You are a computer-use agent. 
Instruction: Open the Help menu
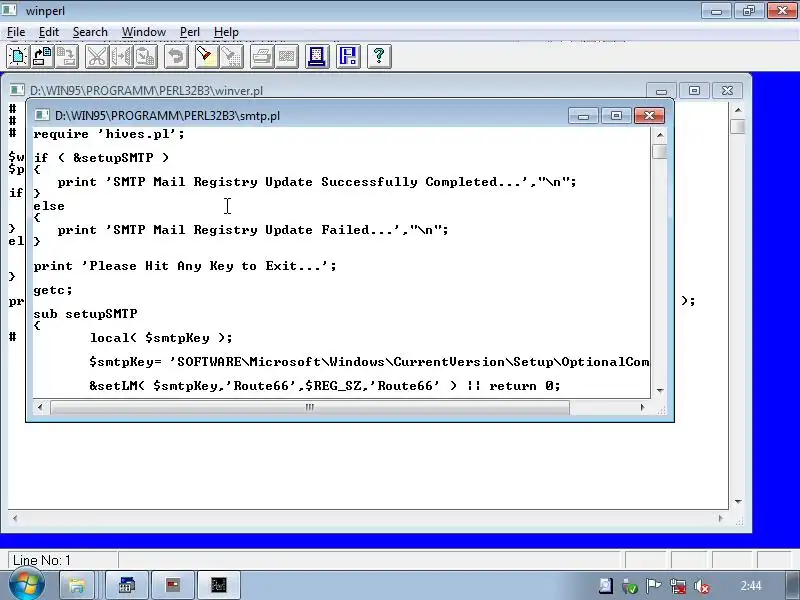[226, 32]
